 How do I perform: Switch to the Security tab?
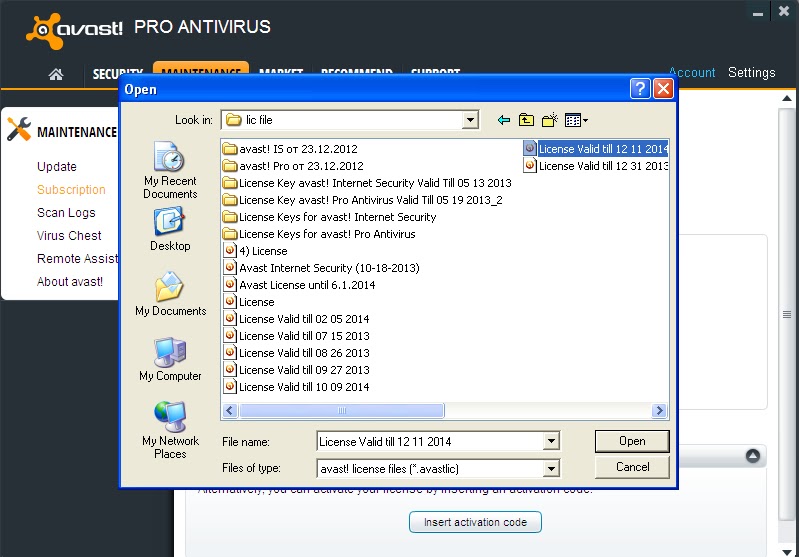pos(117,72)
